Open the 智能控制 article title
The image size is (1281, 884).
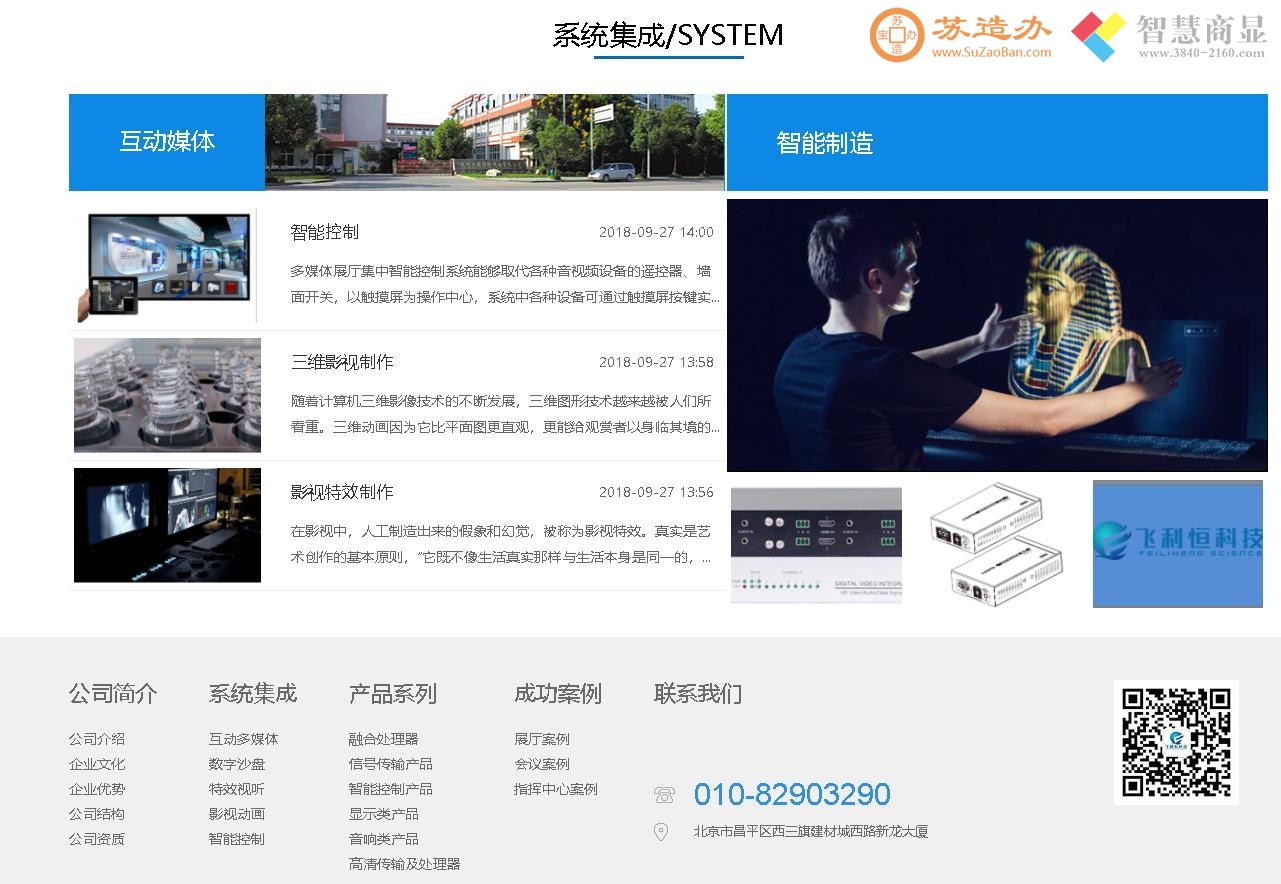[x=324, y=232]
